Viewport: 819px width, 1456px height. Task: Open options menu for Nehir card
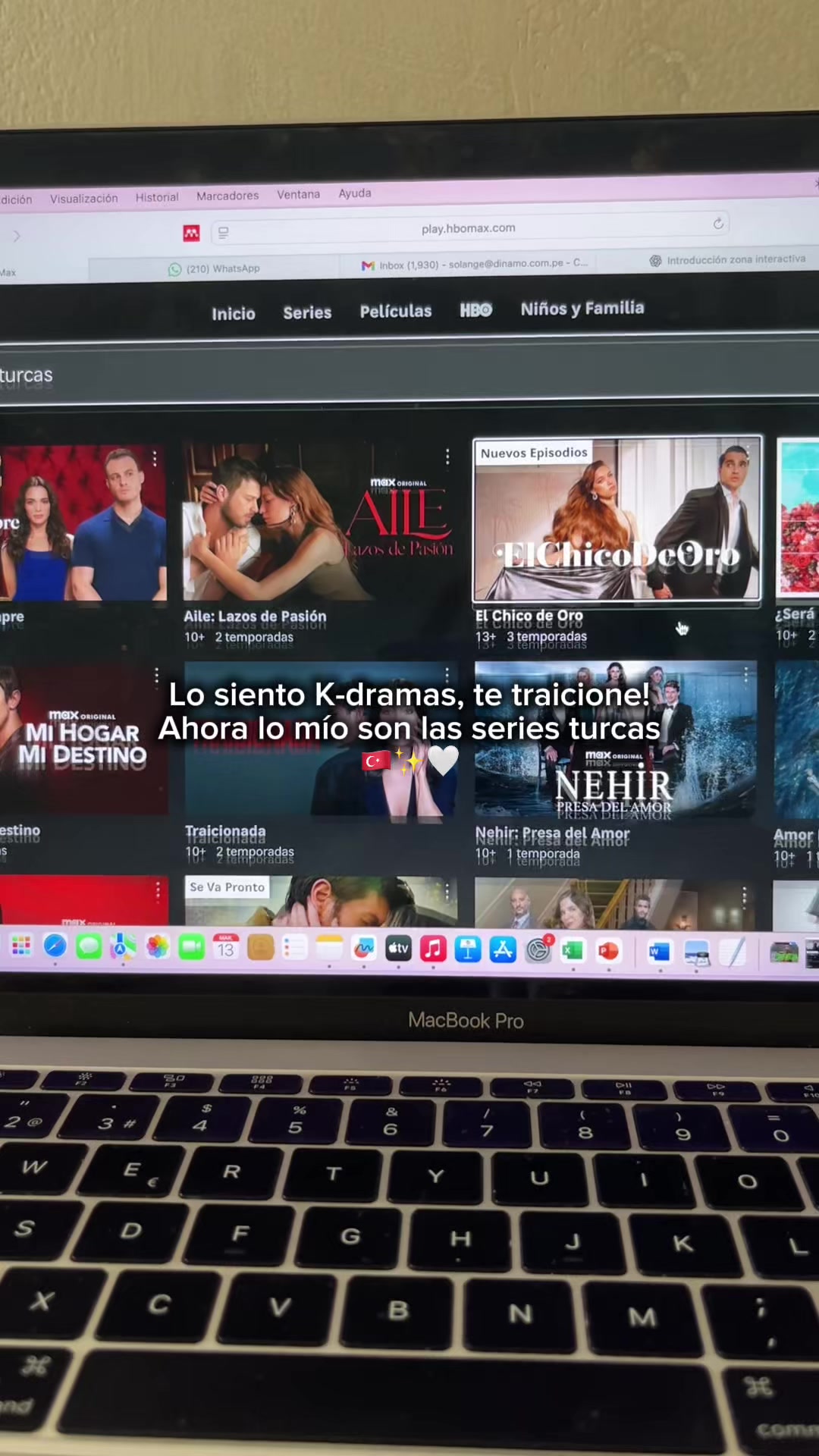[745, 673]
